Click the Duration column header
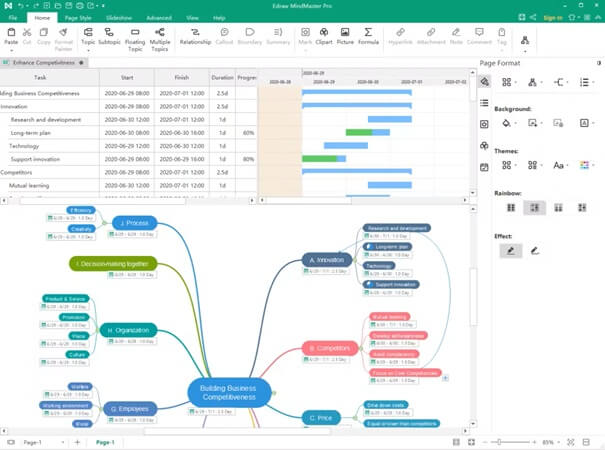The height and width of the screenshot is (450, 605). click(x=222, y=78)
